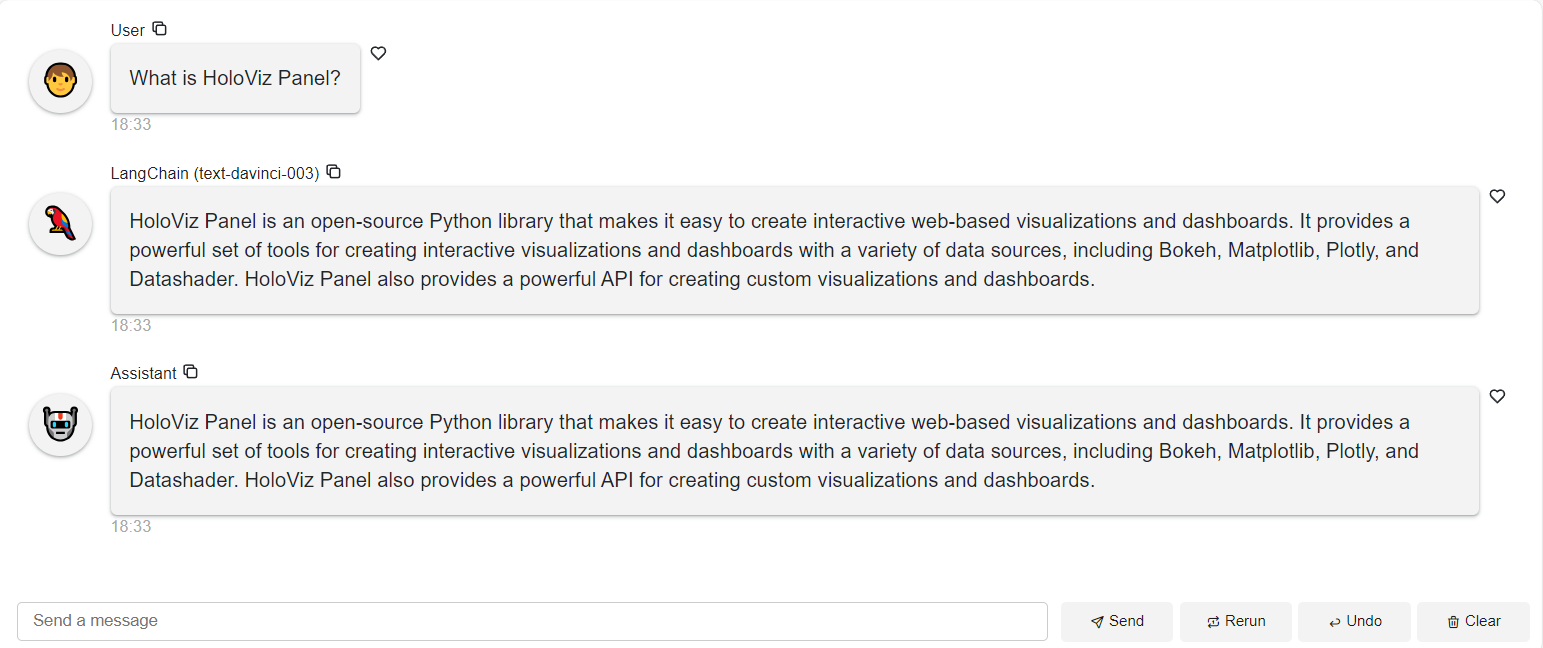
Task: Like the Assistant response with heart
Action: (1497, 396)
